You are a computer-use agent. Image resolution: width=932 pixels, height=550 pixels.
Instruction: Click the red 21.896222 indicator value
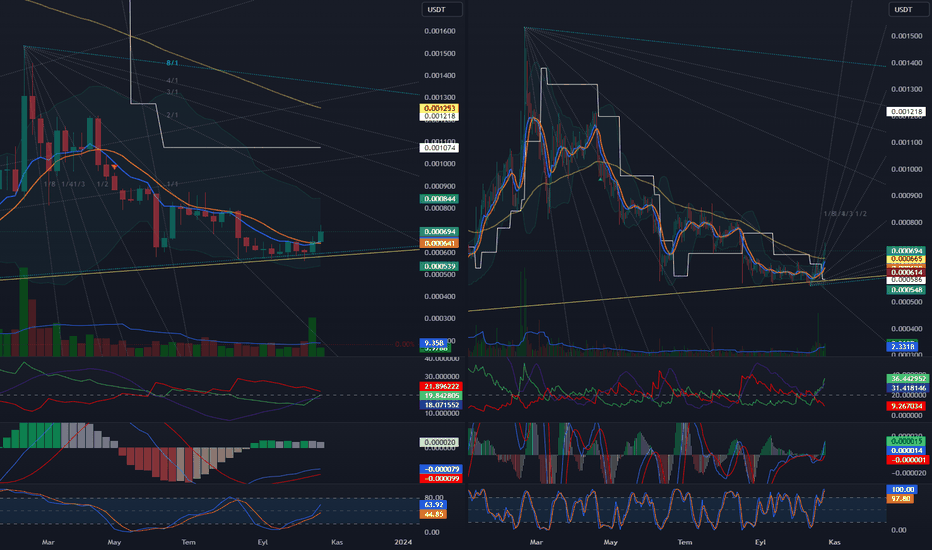click(441, 386)
